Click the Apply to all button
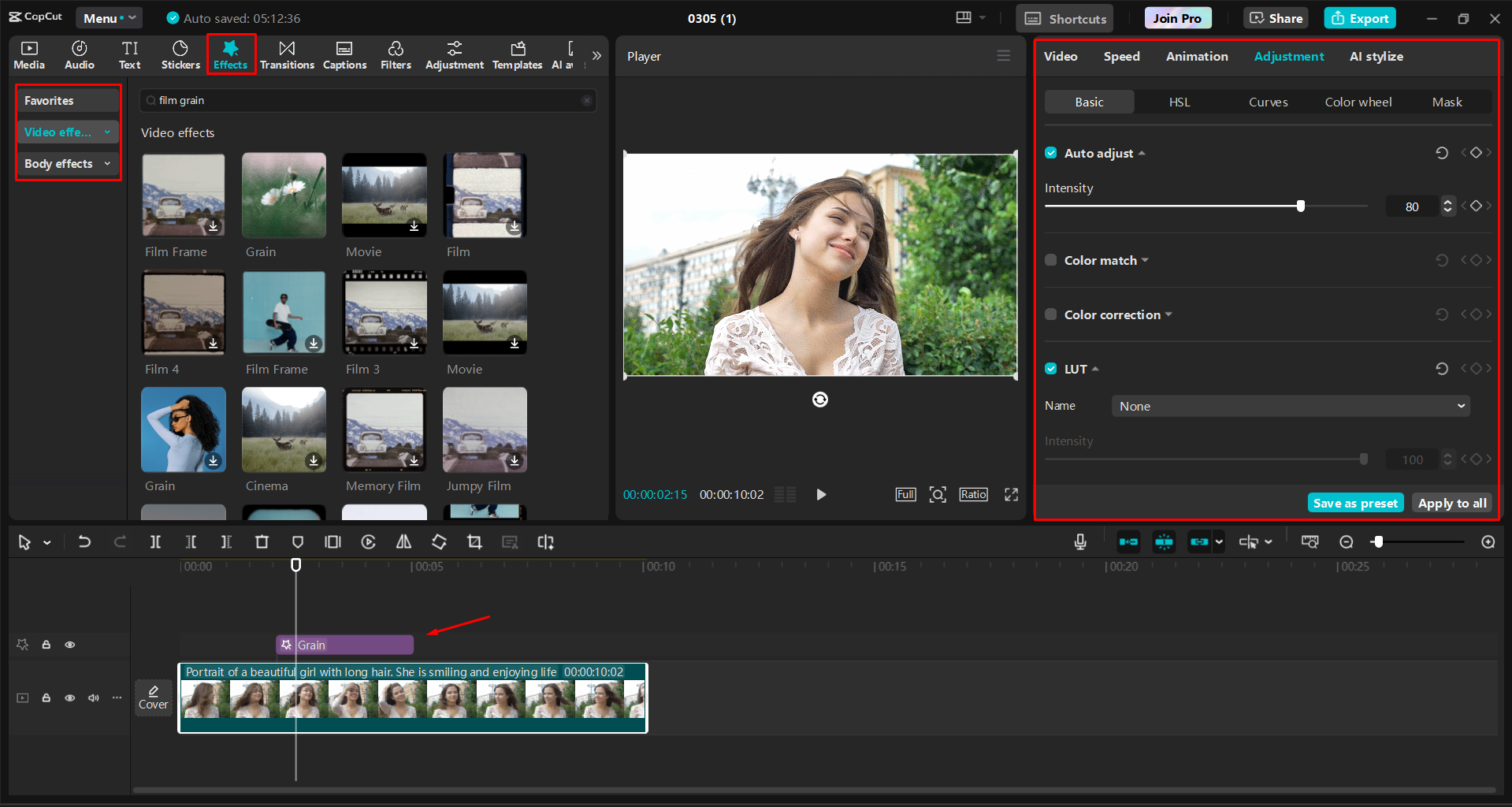Viewport: 1512px width, 807px height. pyautogui.click(x=1451, y=502)
